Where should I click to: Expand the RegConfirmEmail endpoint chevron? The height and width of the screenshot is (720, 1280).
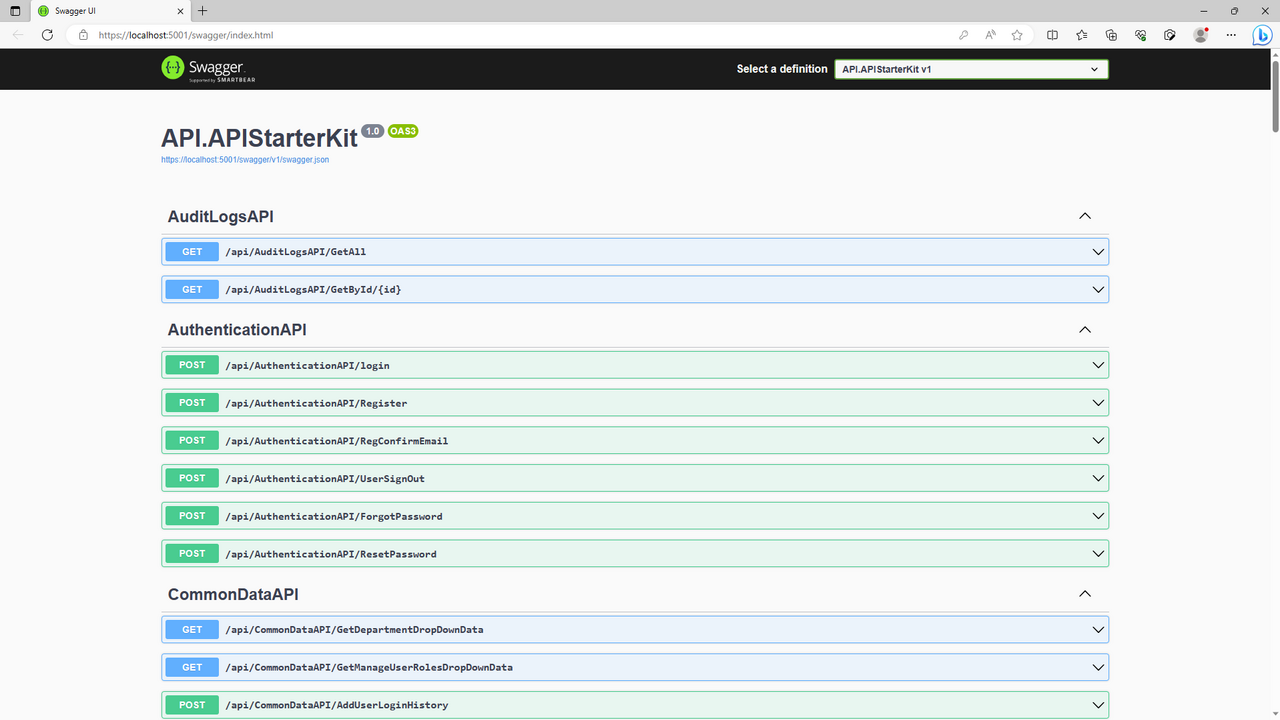(1098, 441)
